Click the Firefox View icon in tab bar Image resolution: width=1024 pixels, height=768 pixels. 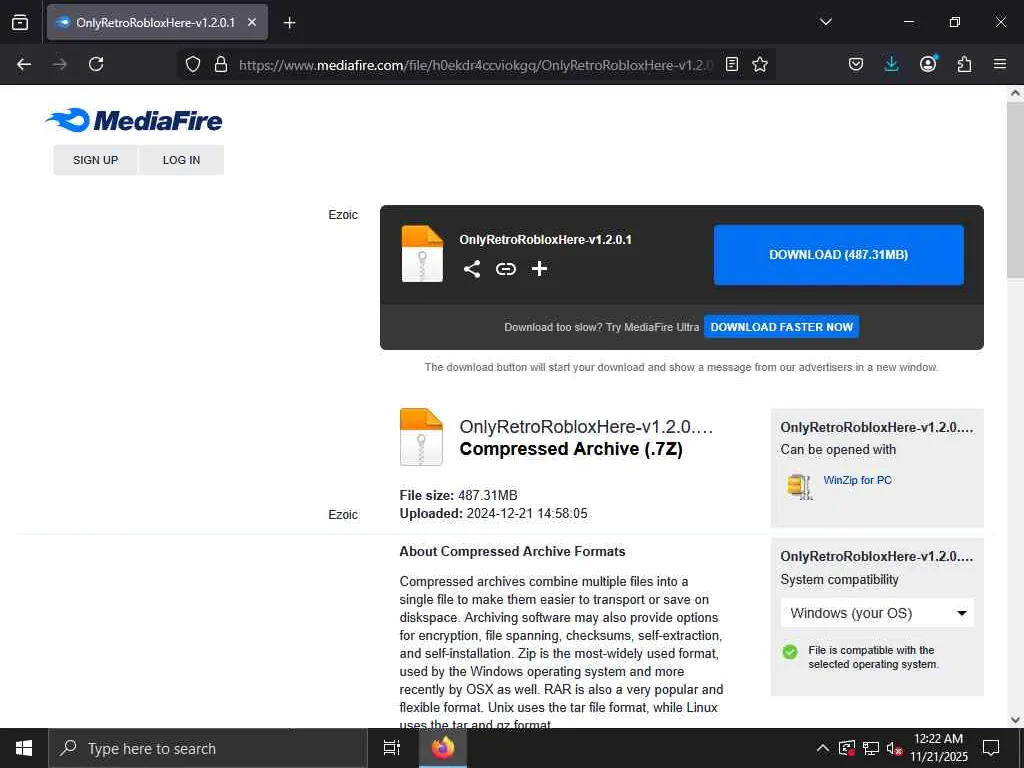click(x=20, y=22)
